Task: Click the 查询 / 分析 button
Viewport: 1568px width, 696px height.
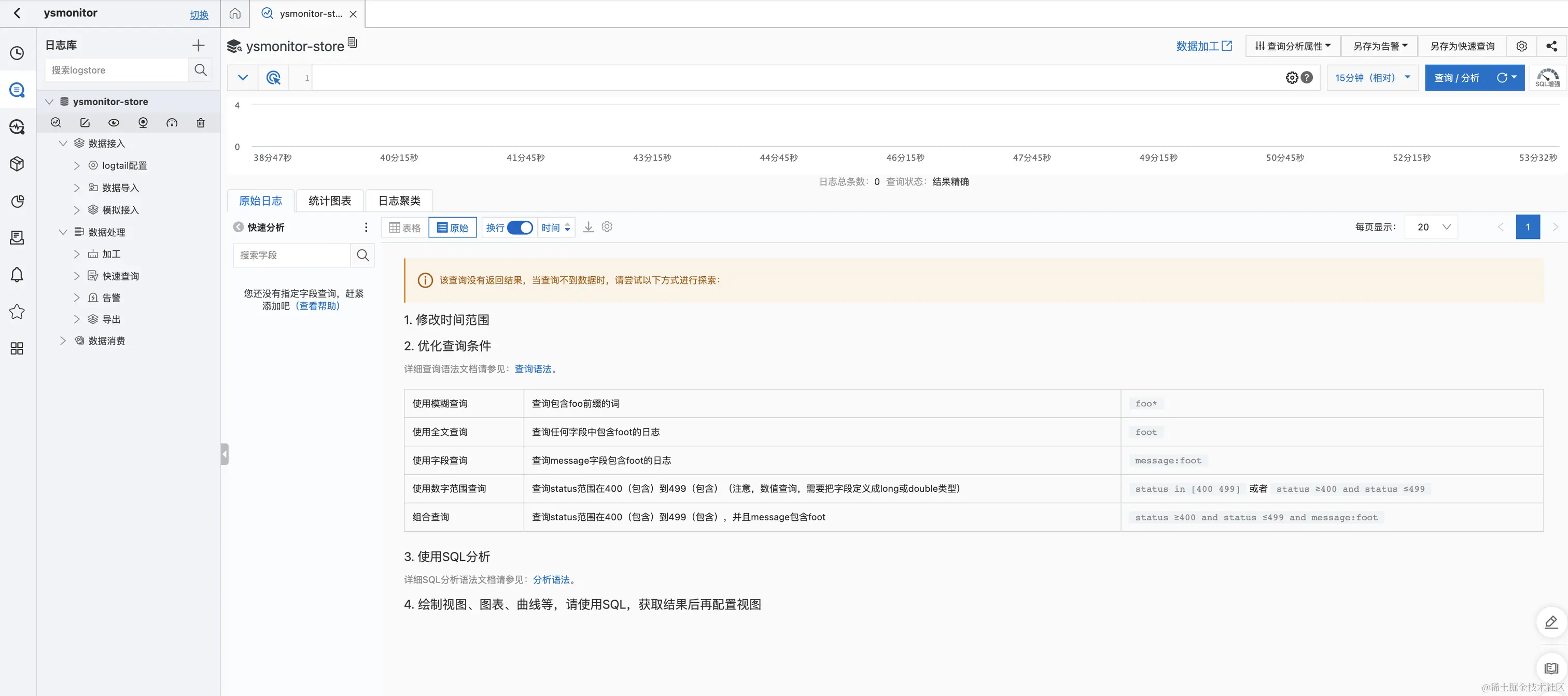Action: pyautogui.click(x=1456, y=78)
